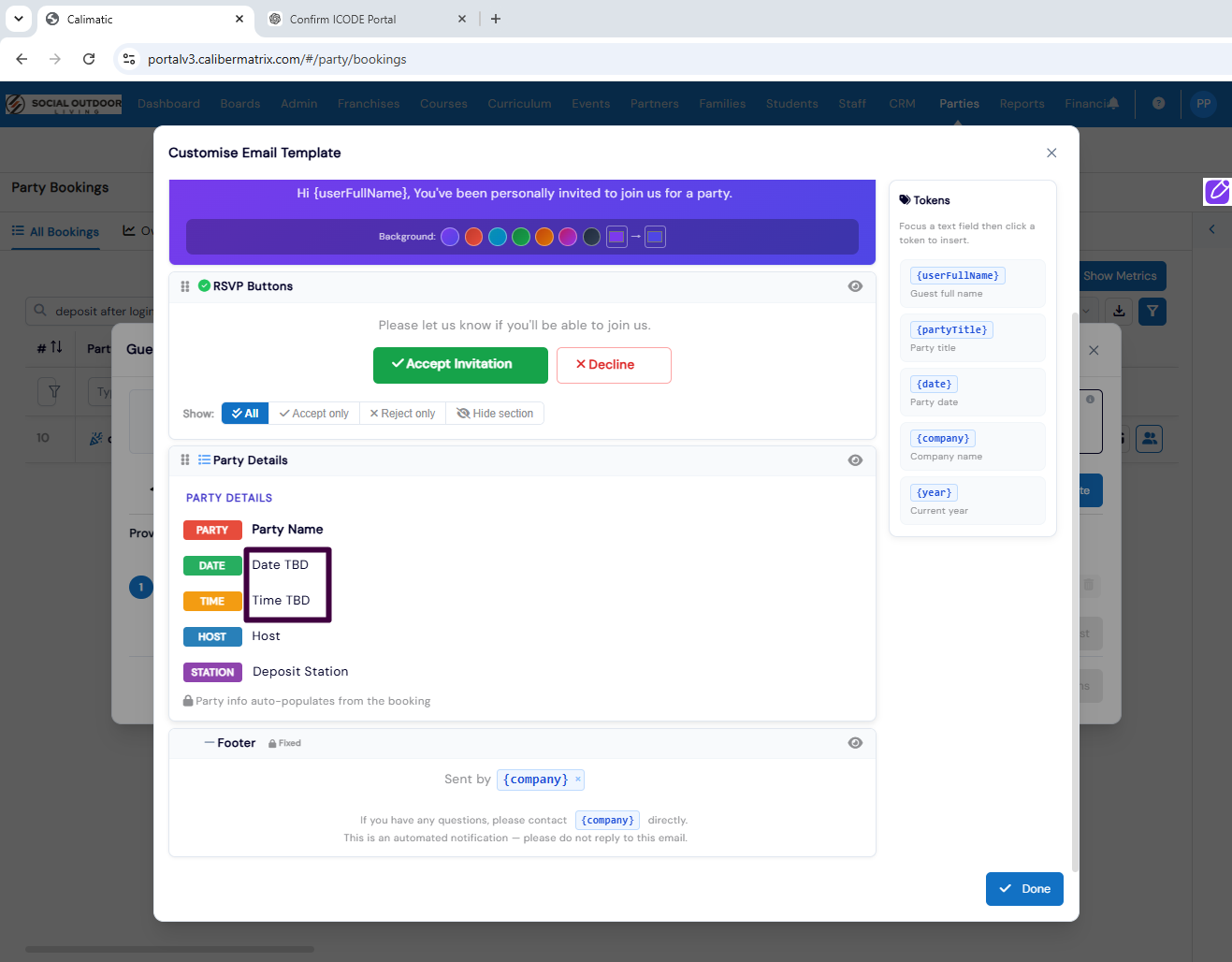
Task: Grab the RSVP Buttons drag handle
Action: pos(185,286)
